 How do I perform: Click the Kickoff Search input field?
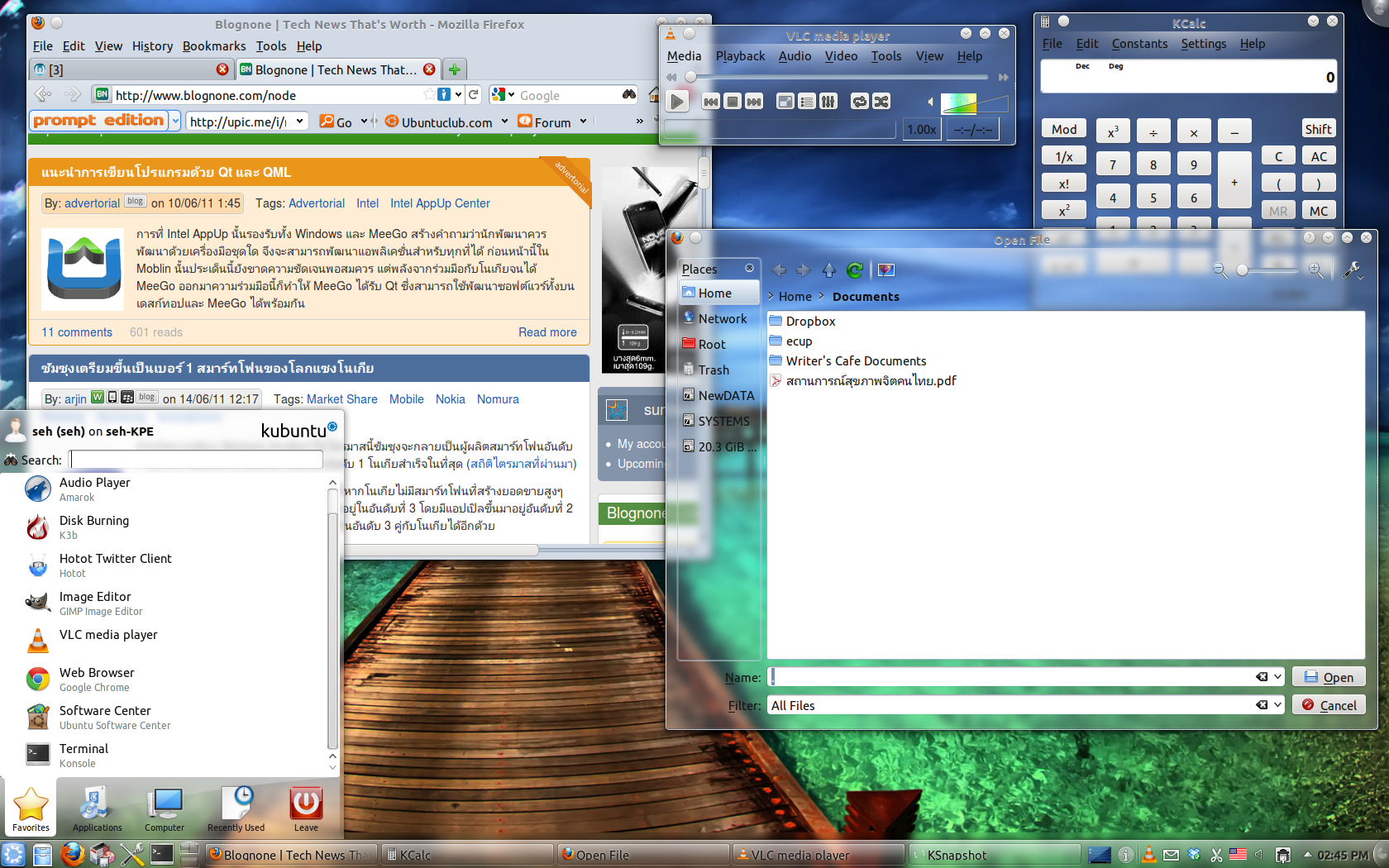tap(196, 460)
